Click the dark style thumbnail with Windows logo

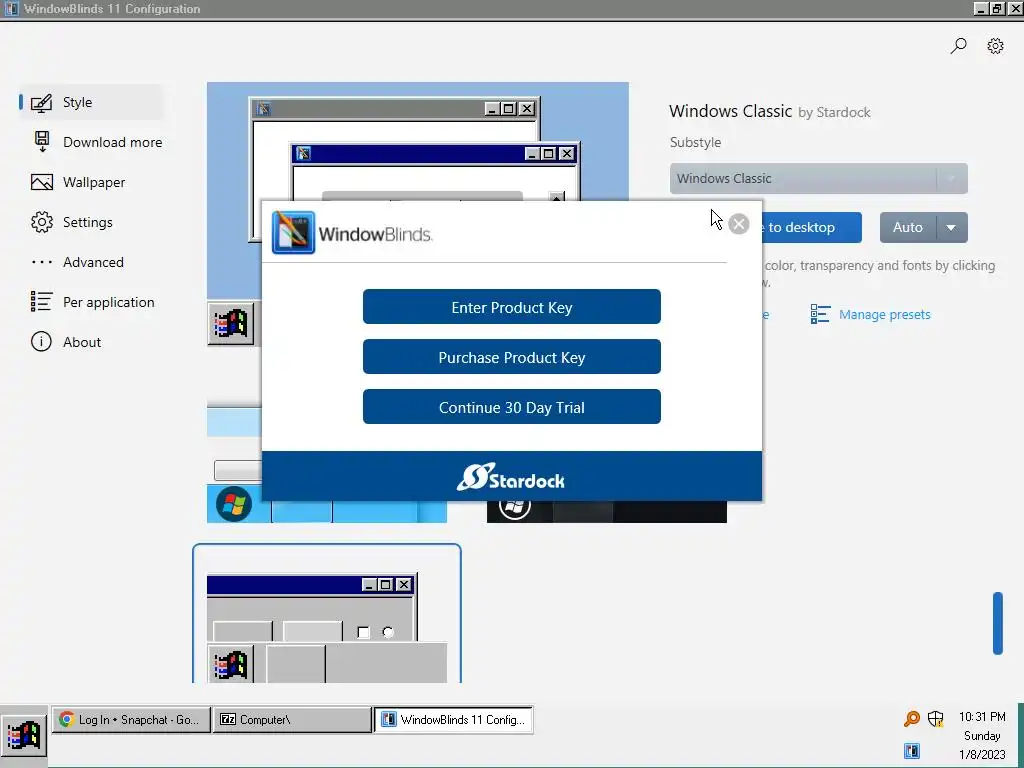tap(607, 511)
